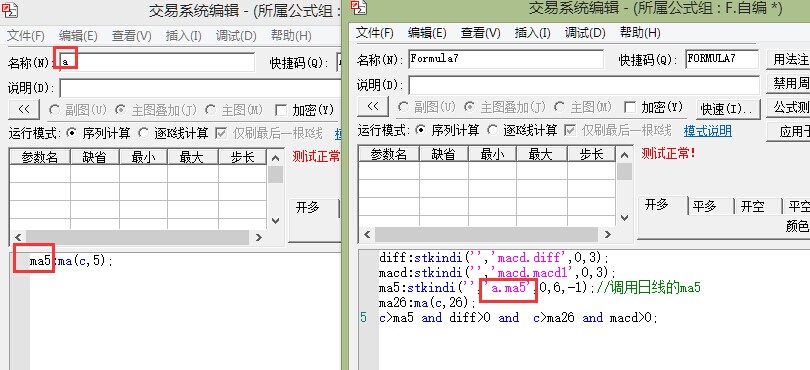The image size is (810, 370).
Task: Select 主图(M) radio in right window
Action: tap(583, 107)
